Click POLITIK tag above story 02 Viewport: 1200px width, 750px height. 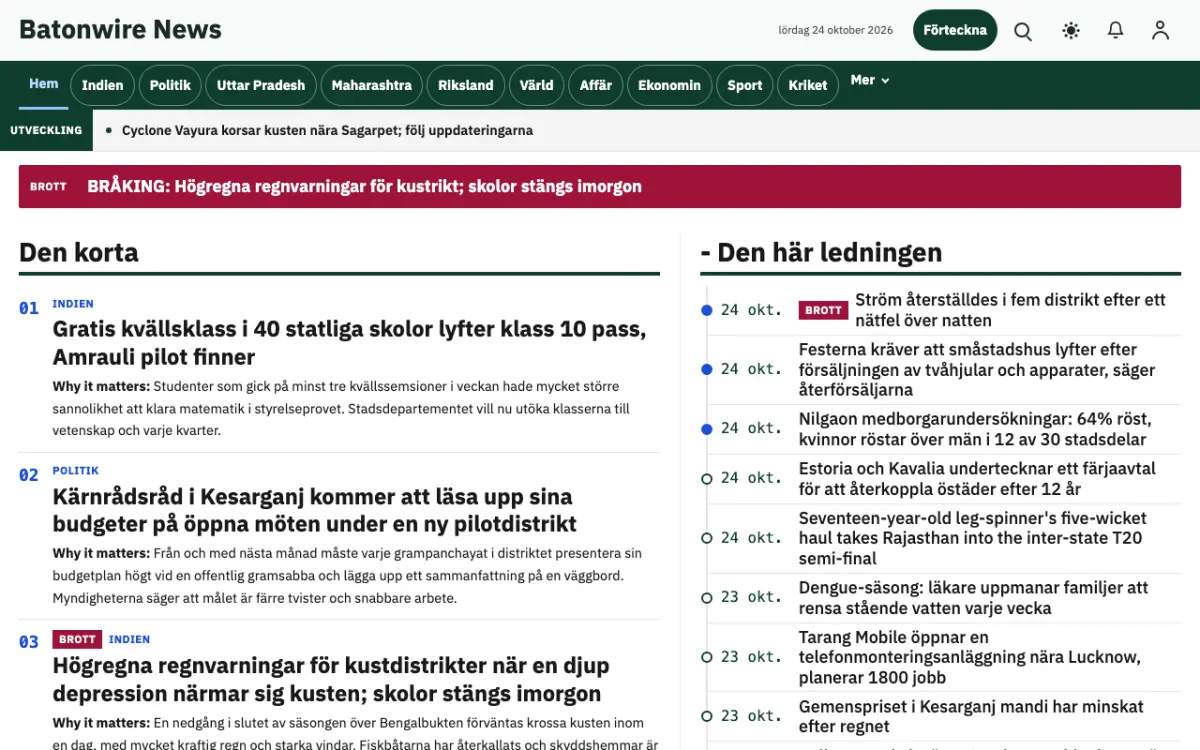76,471
